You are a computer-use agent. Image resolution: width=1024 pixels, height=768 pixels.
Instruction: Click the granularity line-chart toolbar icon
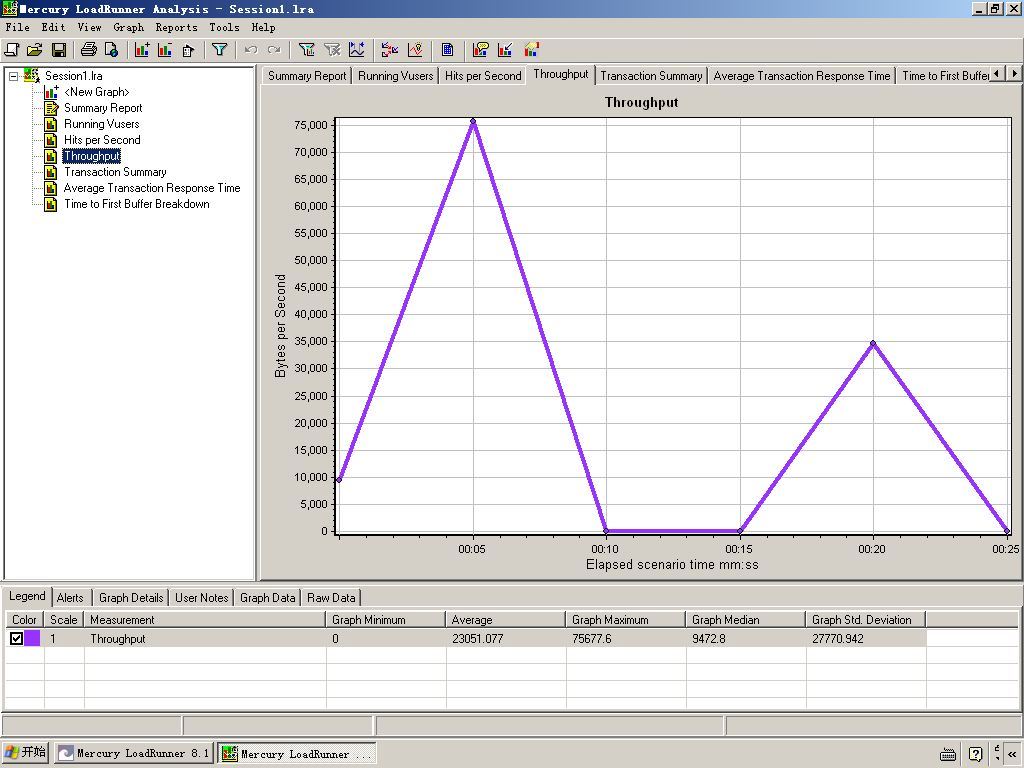(357, 50)
